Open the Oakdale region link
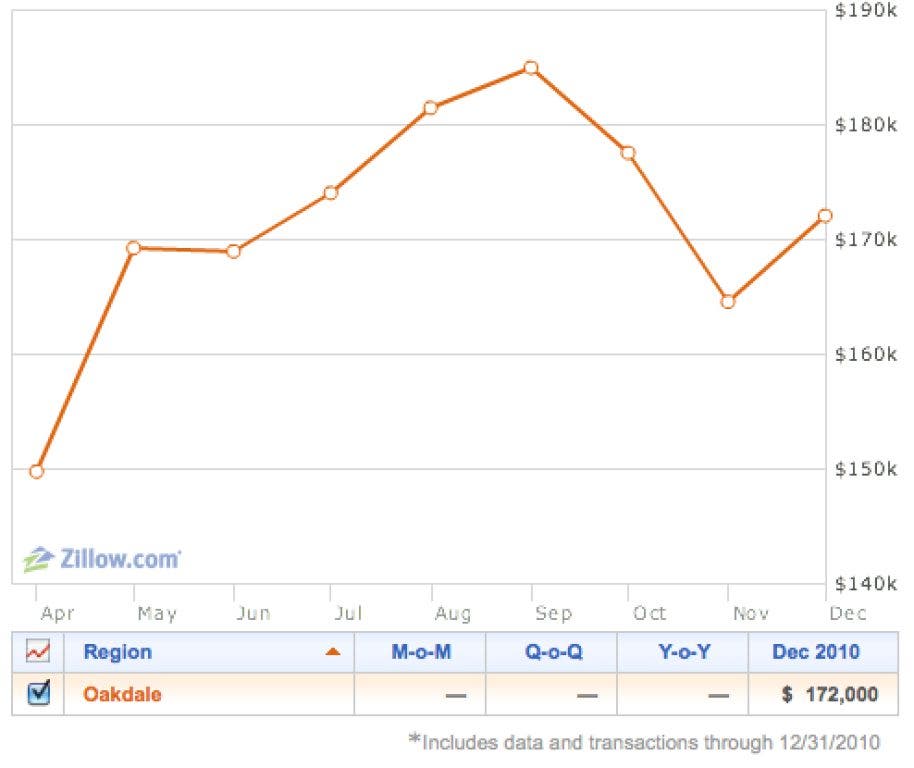914x768 pixels. (122, 694)
